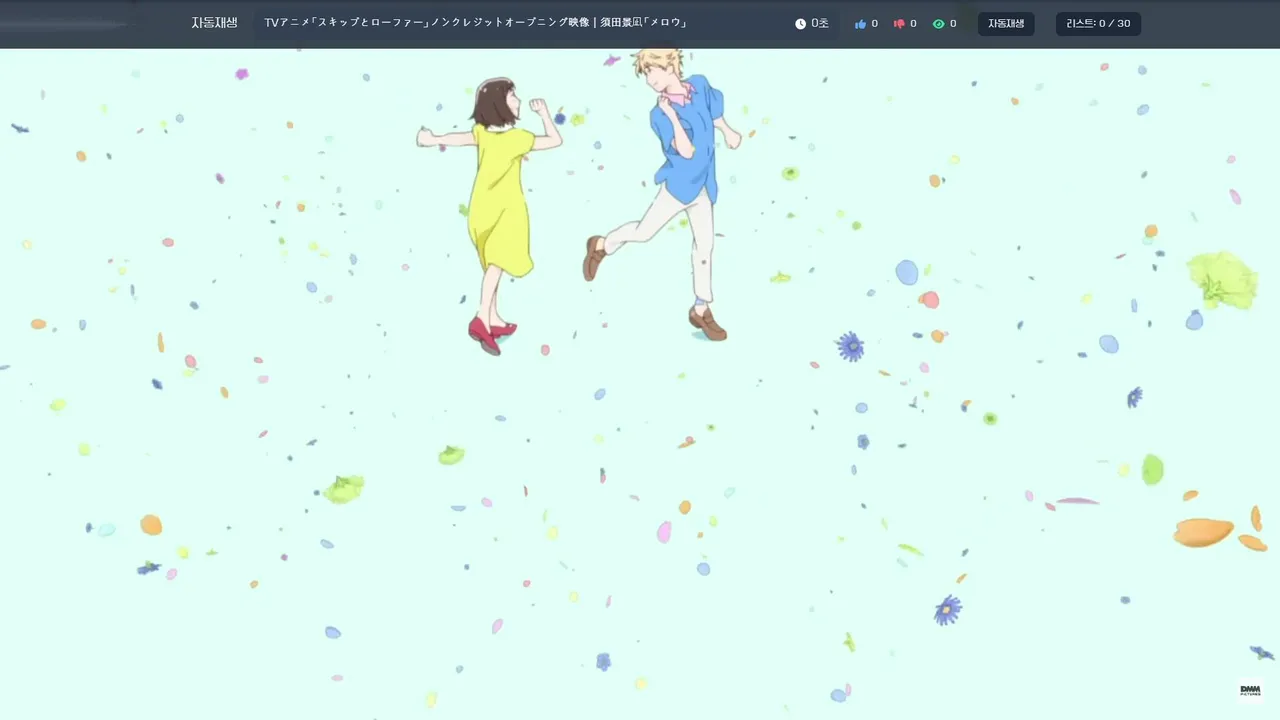1280x720 pixels.
Task: Open the 리스트: 0 / 30 playlist button
Action: (x=1098, y=24)
